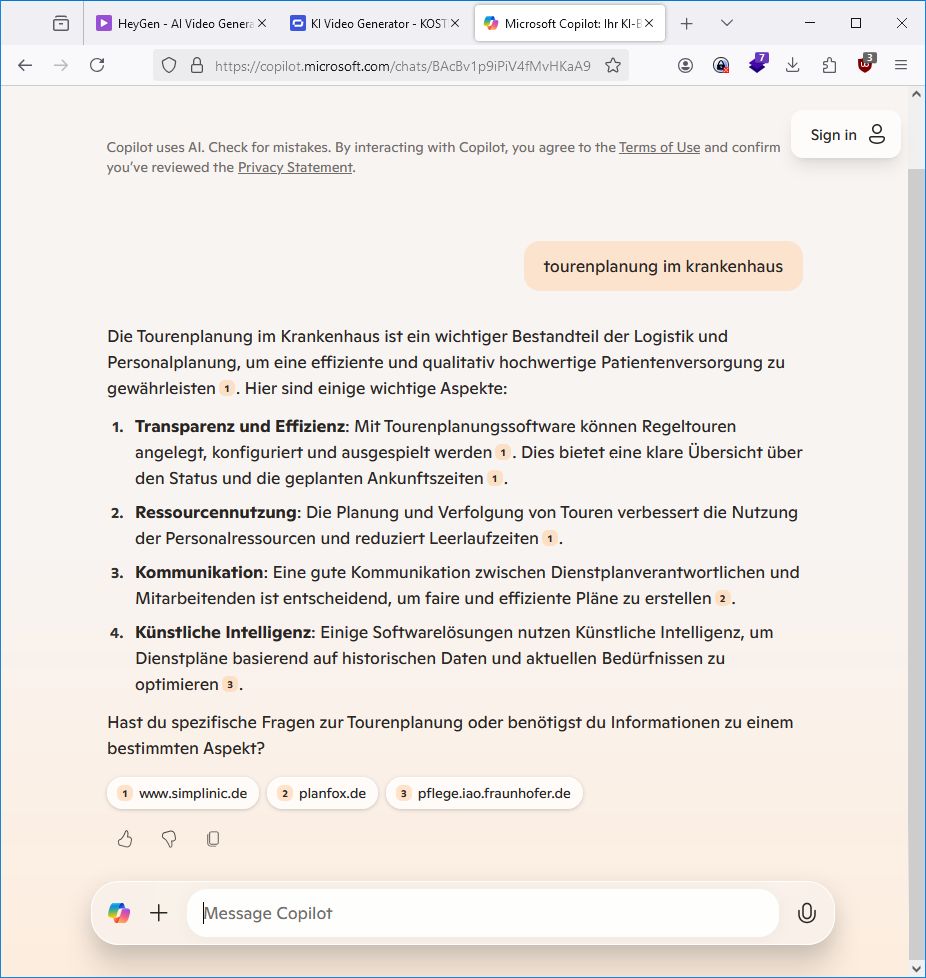This screenshot has height=978, width=926.
Task: Click citation 2 after 'Pläne zu erstellen'
Action: click(723, 599)
